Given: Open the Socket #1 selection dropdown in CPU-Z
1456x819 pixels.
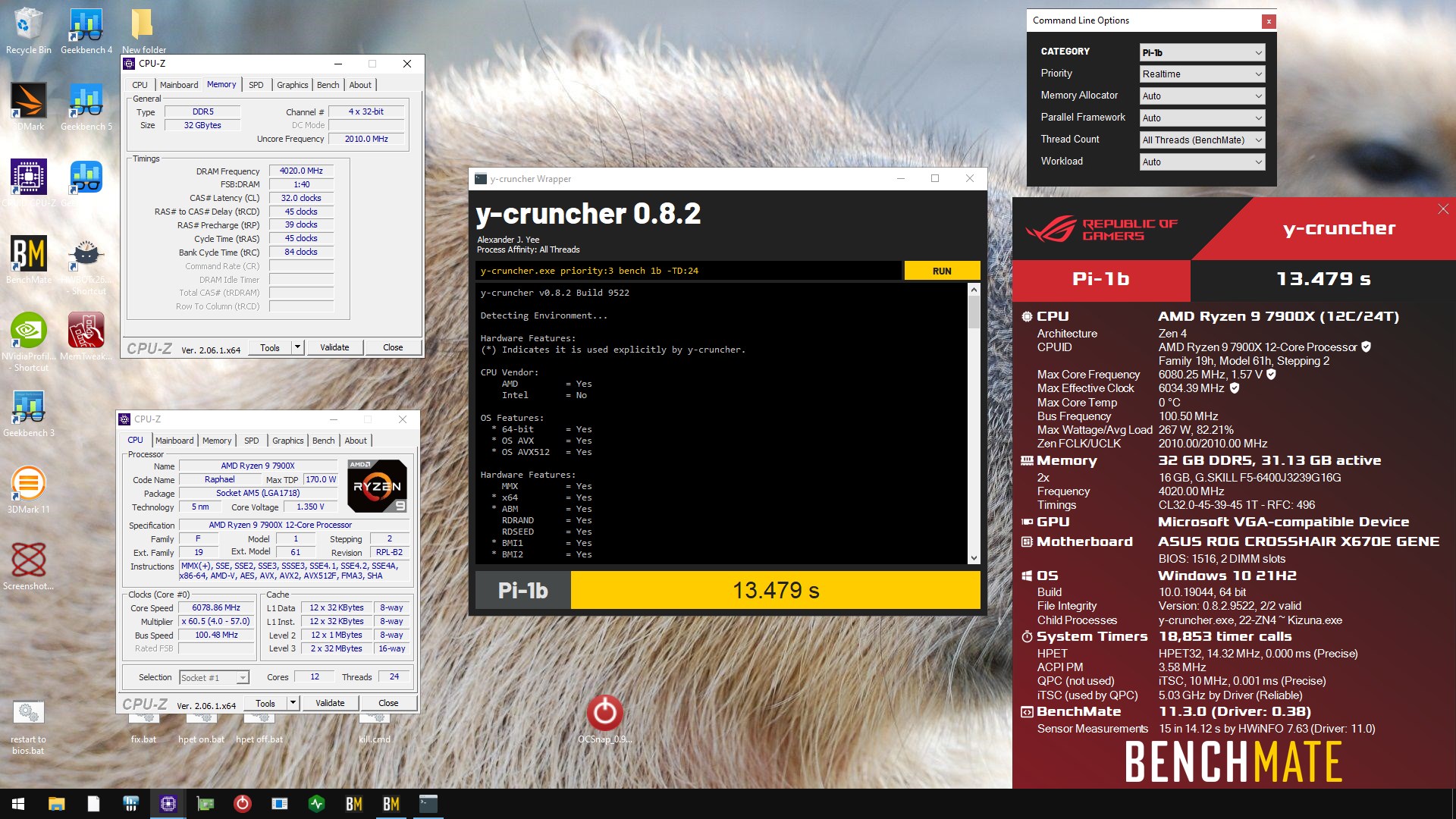Looking at the screenshot, I should [214, 678].
